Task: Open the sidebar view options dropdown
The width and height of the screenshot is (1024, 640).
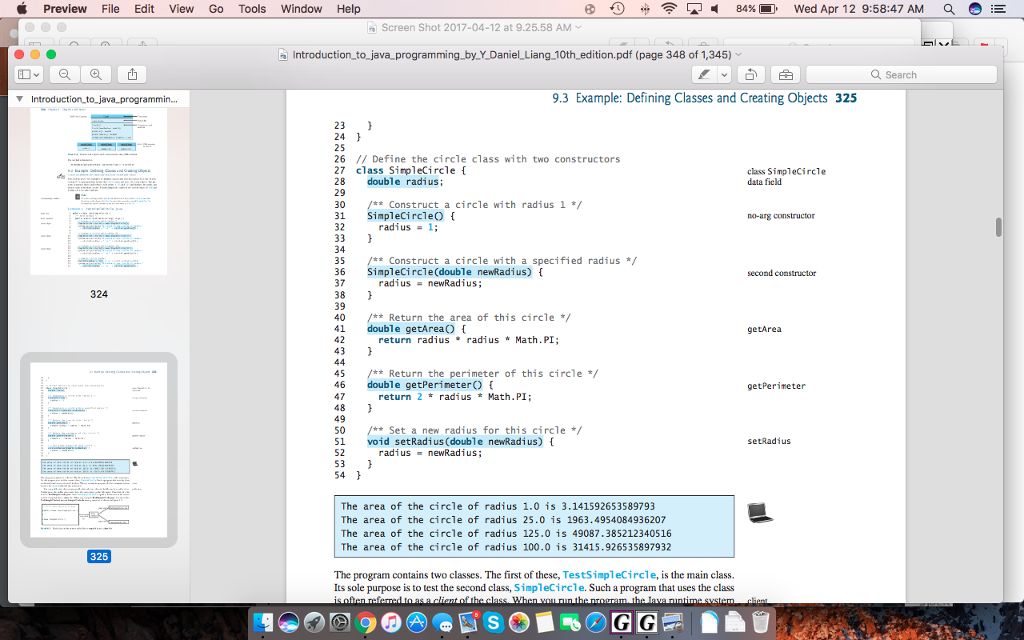Action: point(29,74)
